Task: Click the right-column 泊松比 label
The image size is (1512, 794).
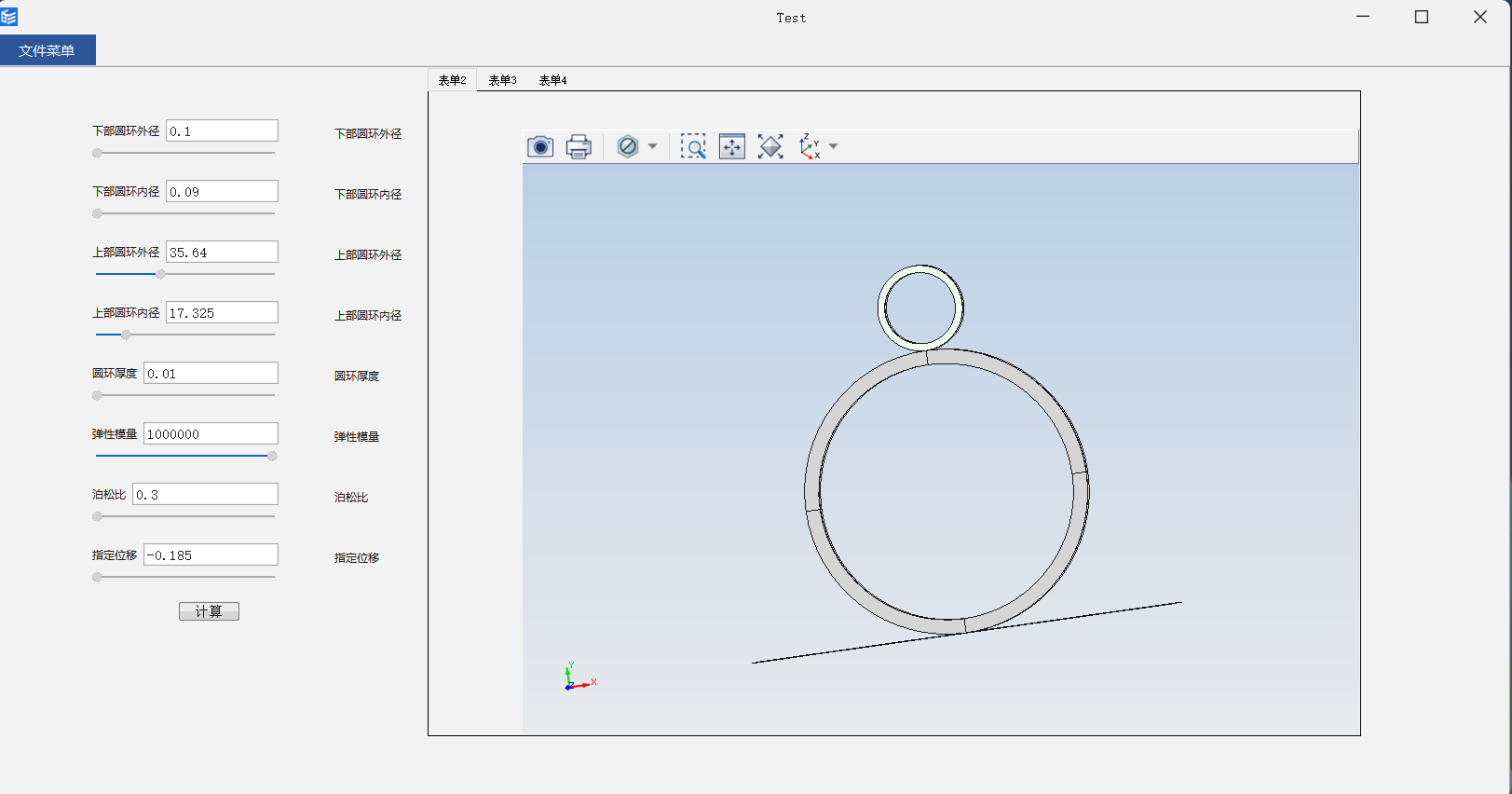Action: pos(351,497)
